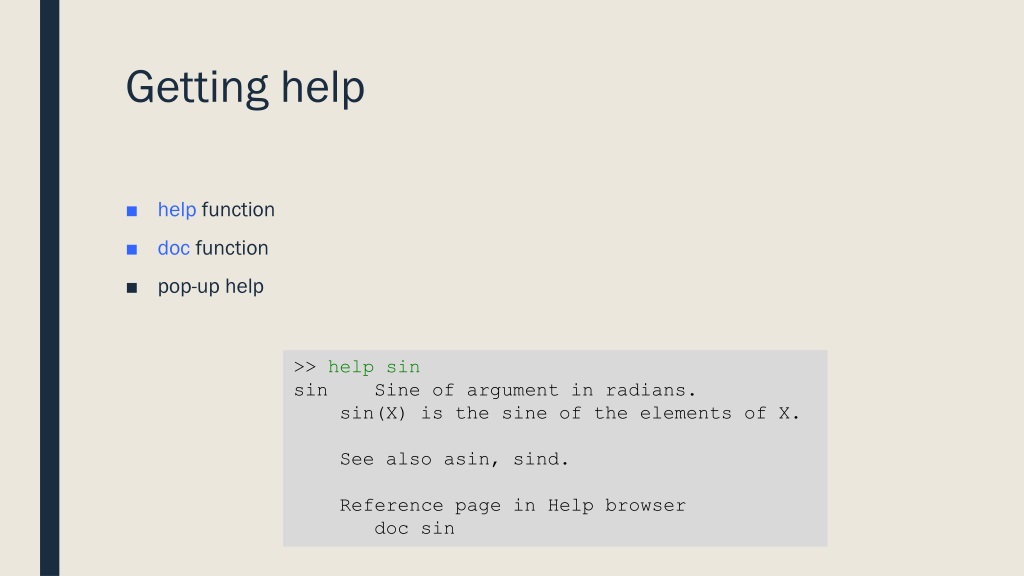
Task: Click the 'Getting help' slide title
Action: point(245,88)
